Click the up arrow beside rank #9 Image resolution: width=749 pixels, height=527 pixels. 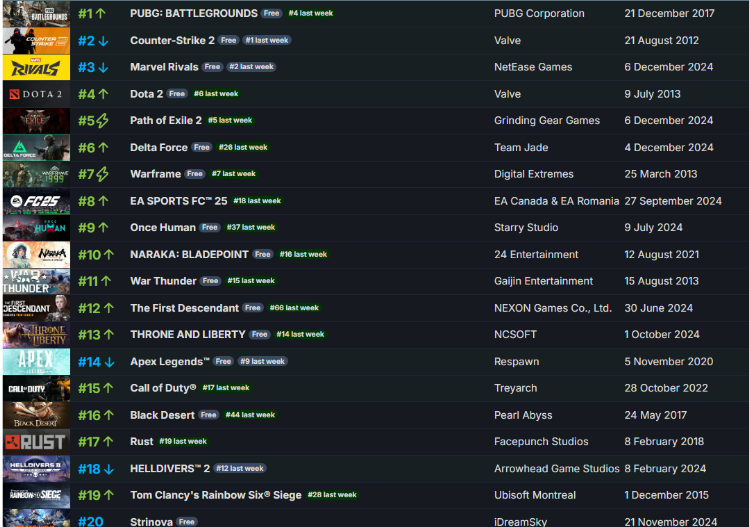(x=103, y=228)
